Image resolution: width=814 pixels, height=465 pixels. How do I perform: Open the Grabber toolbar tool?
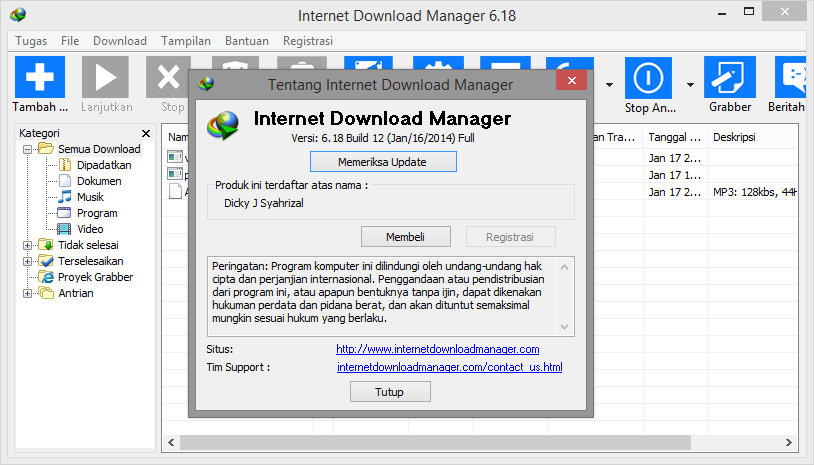click(x=729, y=77)
